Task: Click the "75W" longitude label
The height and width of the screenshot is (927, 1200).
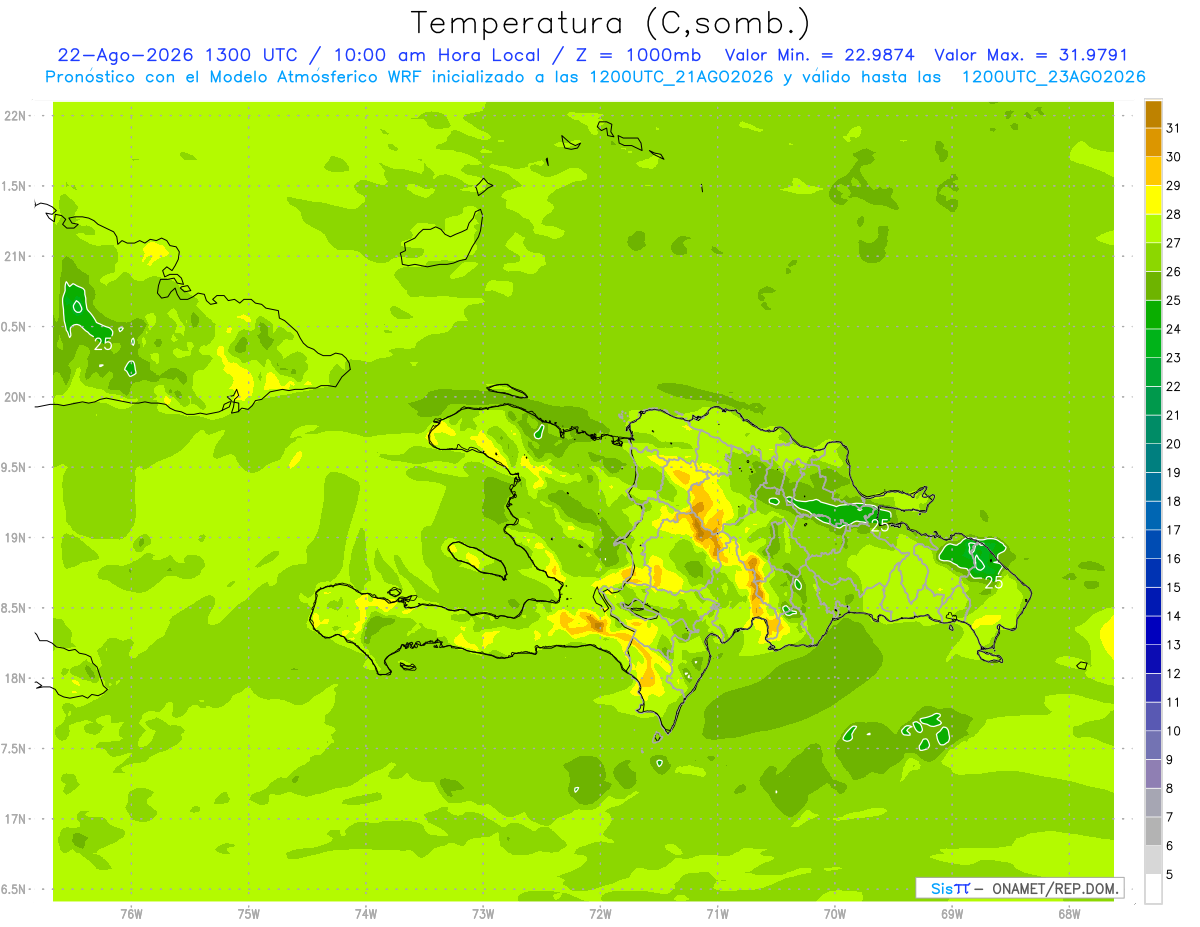Action: click(x=248, y=913)
